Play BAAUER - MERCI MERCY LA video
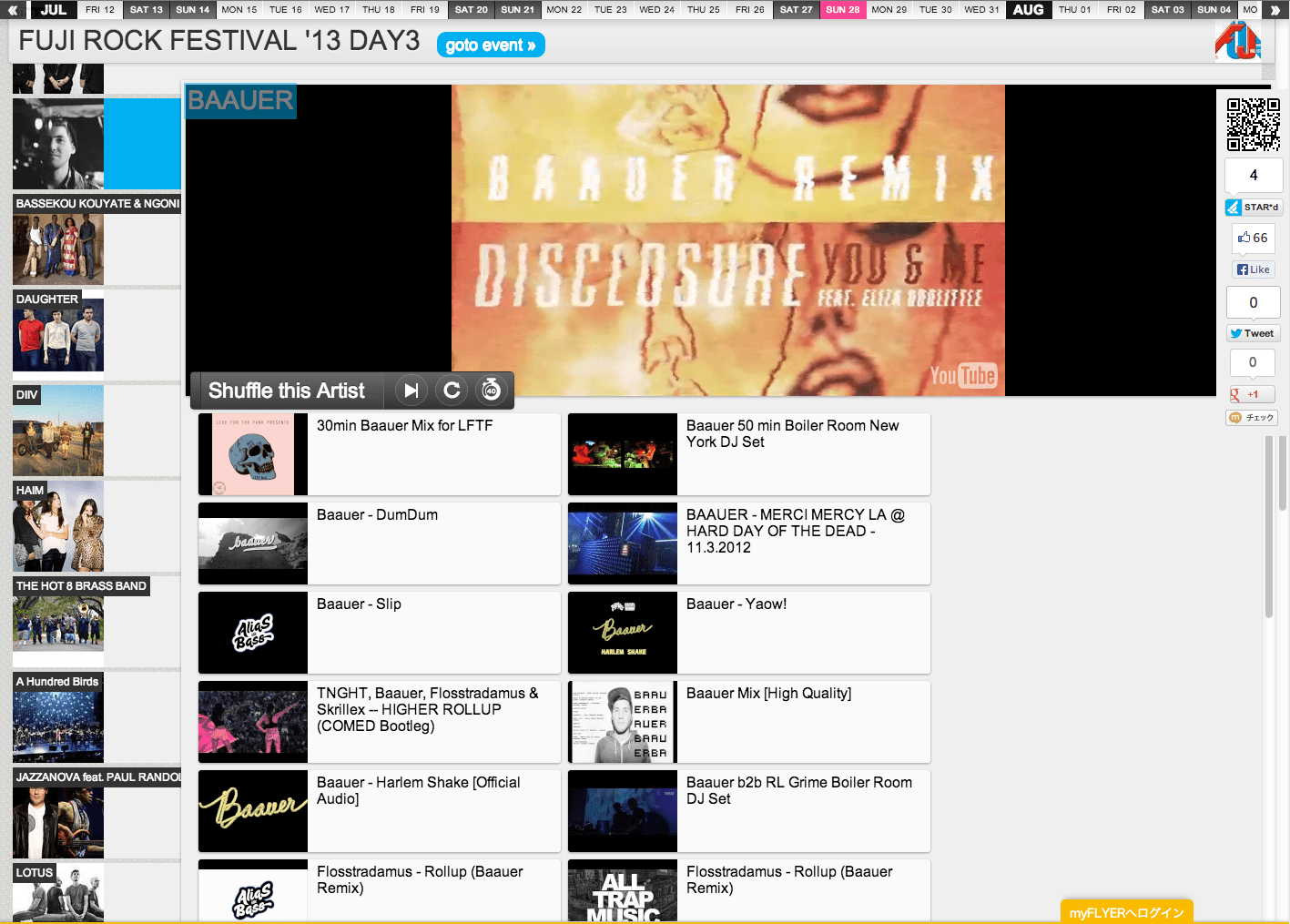 pyautogui.click(x=749, y=543)
